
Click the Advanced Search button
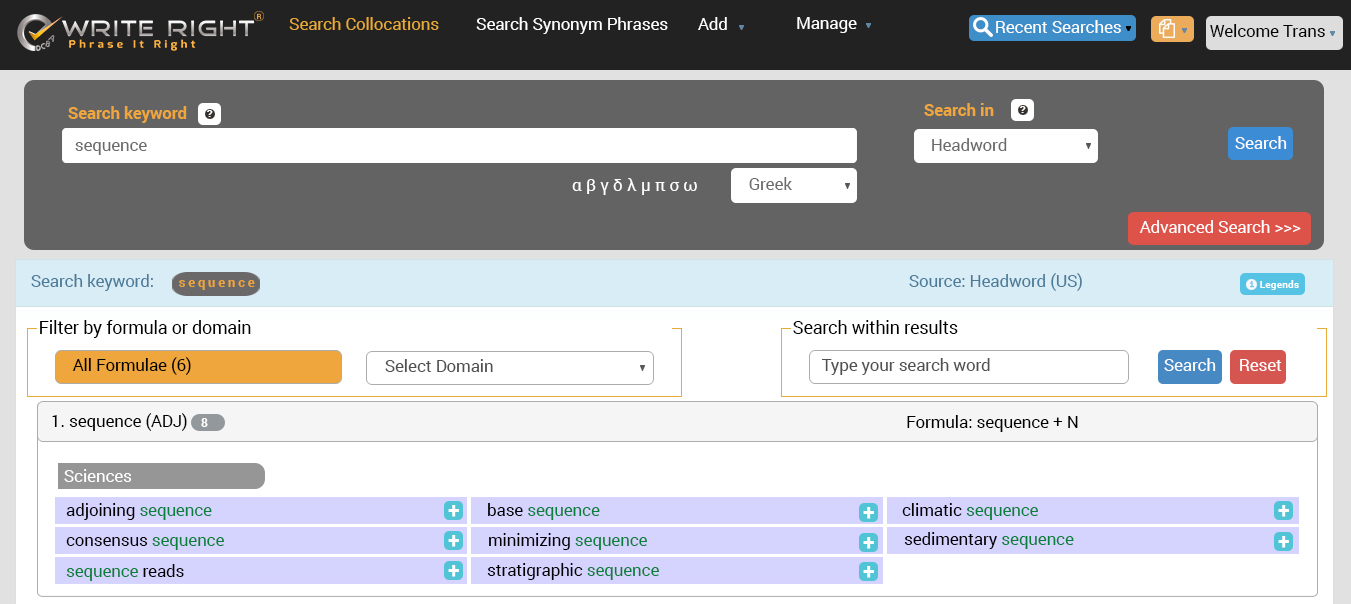pos(1218,228)
